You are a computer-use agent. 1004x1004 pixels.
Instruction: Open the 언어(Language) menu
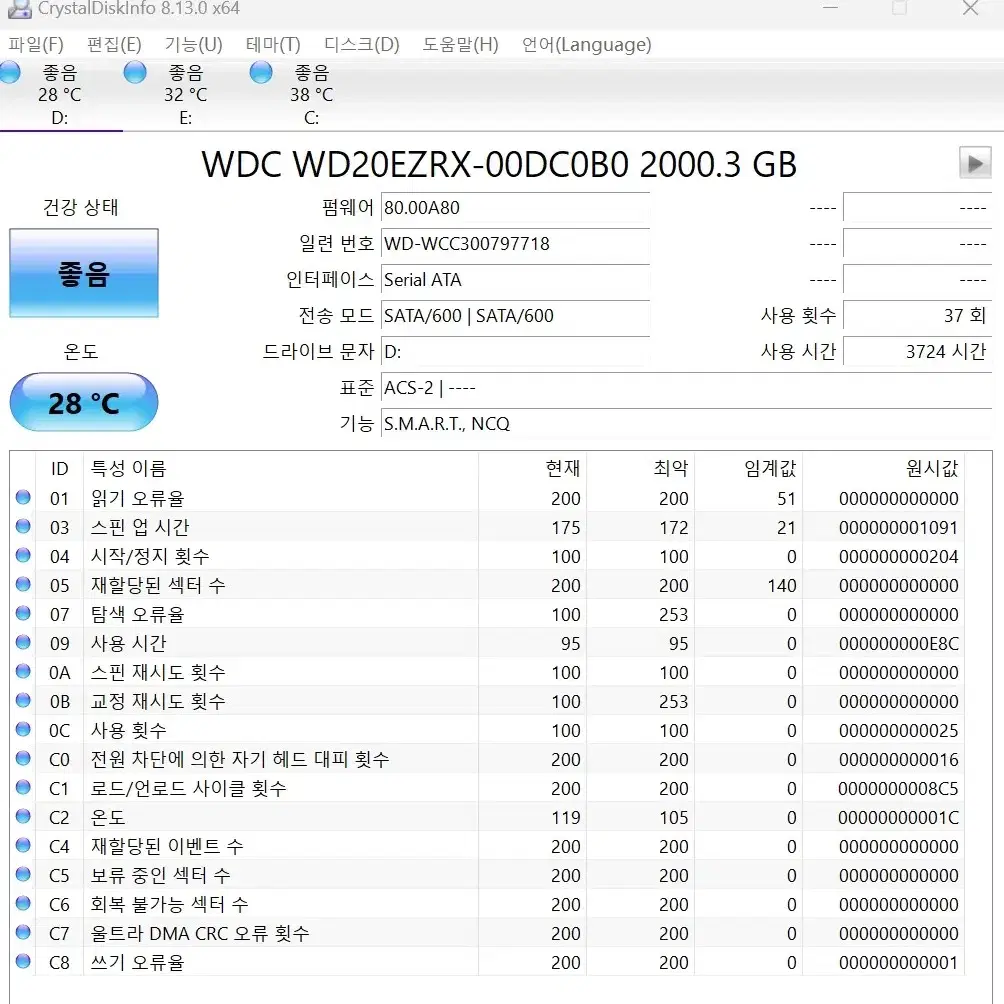coord(587,44)
